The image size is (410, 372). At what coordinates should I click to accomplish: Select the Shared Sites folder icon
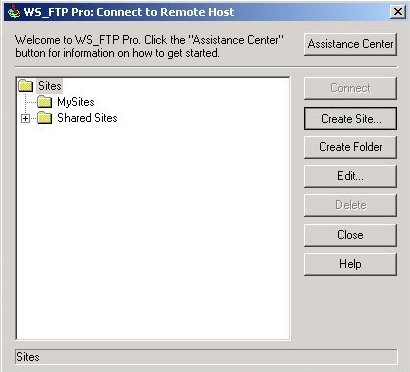44,118
